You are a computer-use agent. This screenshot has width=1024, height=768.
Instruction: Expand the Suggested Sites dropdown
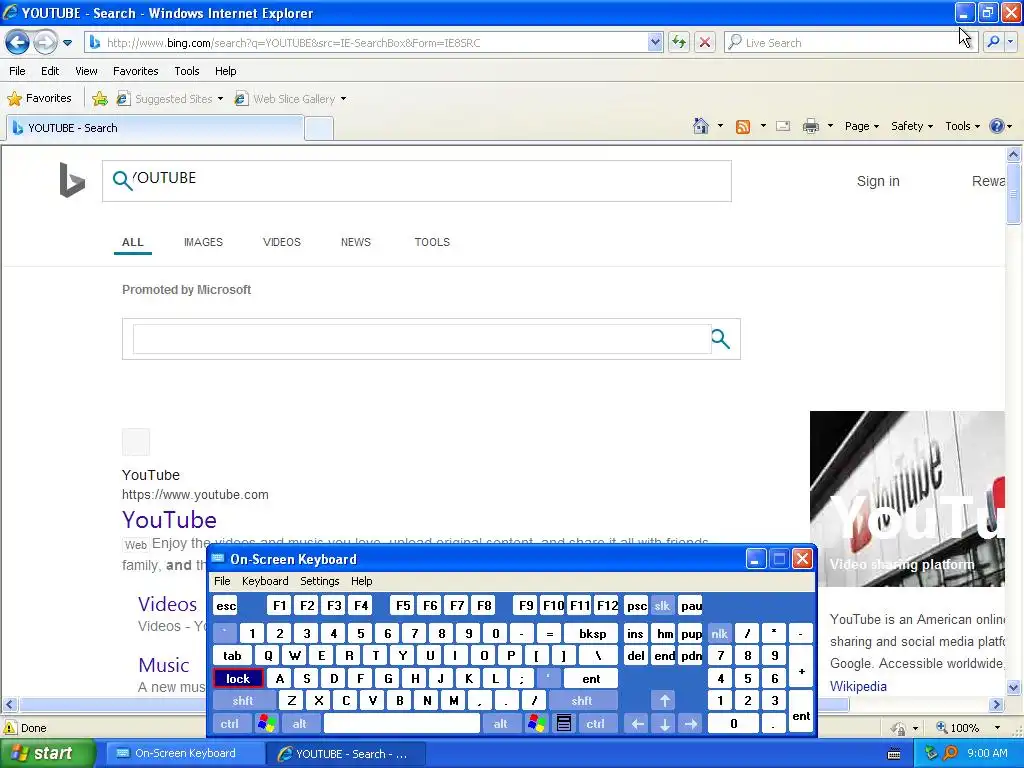point(220,99)
